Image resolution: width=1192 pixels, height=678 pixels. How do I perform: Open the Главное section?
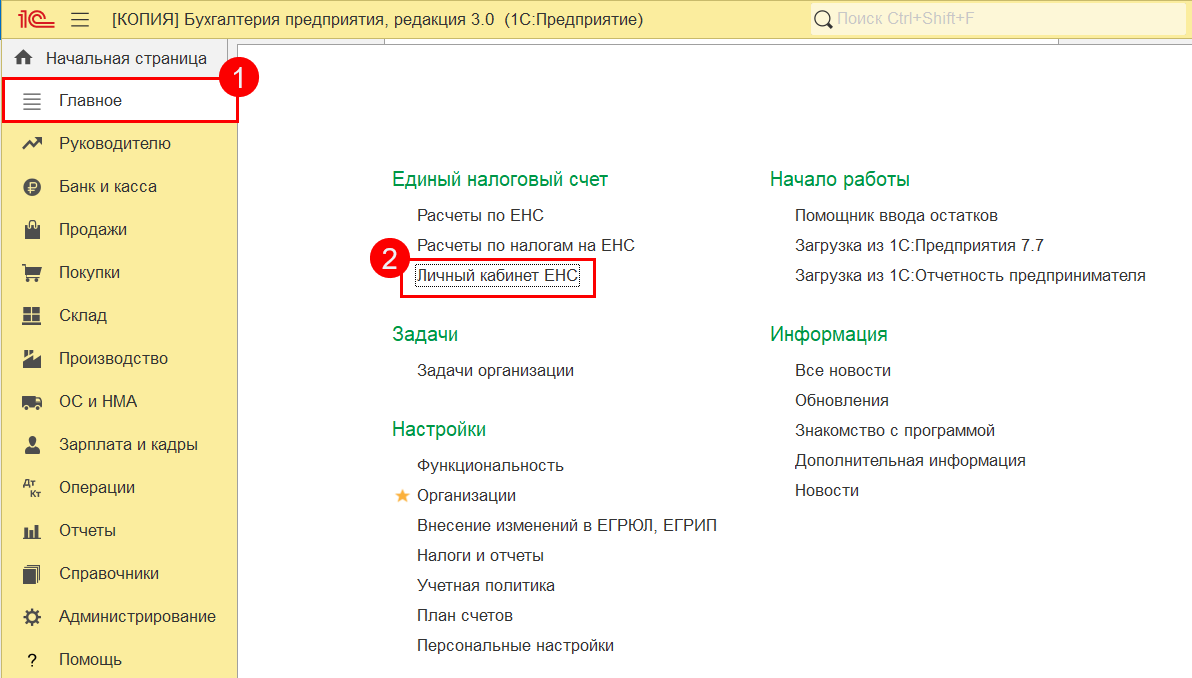120,100
